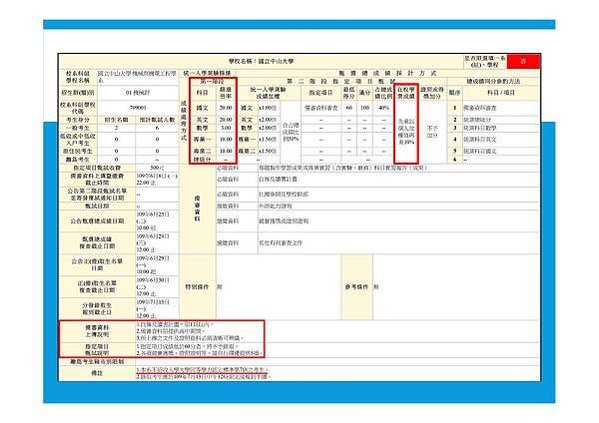599x423 pixels.
Task: Click the 離島考生 row label
Action: click(x=78, y=159)
